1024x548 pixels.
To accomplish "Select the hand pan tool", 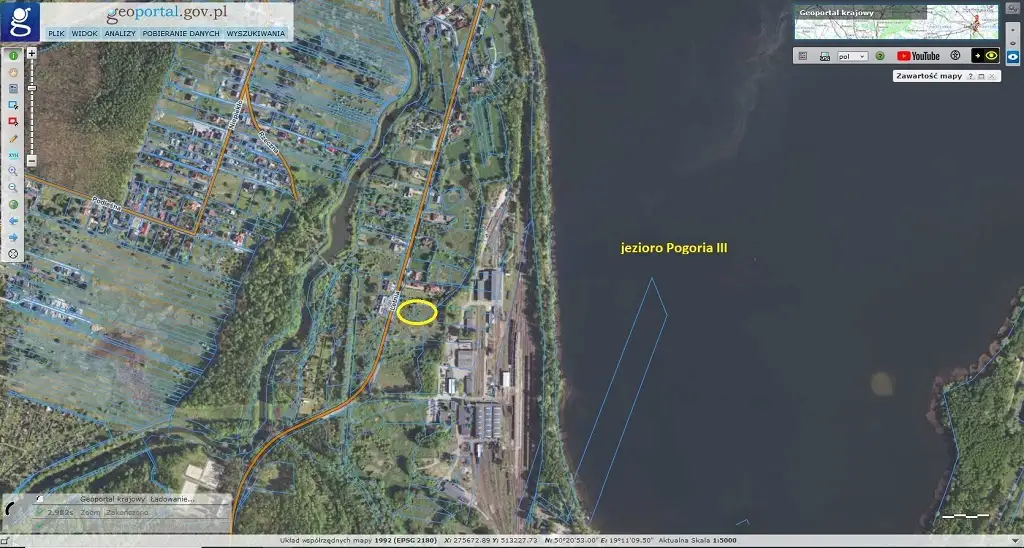I will (x=14, y=72).
